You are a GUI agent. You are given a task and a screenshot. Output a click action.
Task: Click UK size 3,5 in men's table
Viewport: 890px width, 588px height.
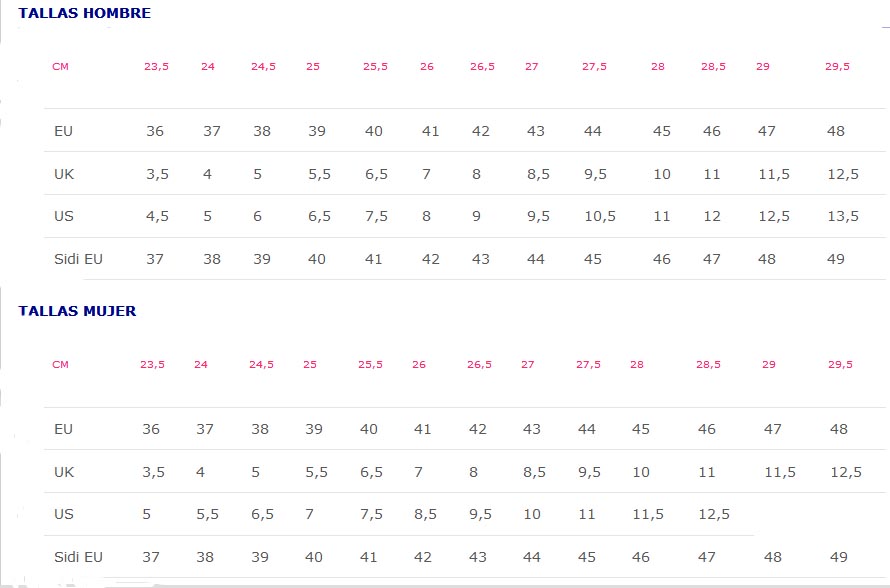157,174
